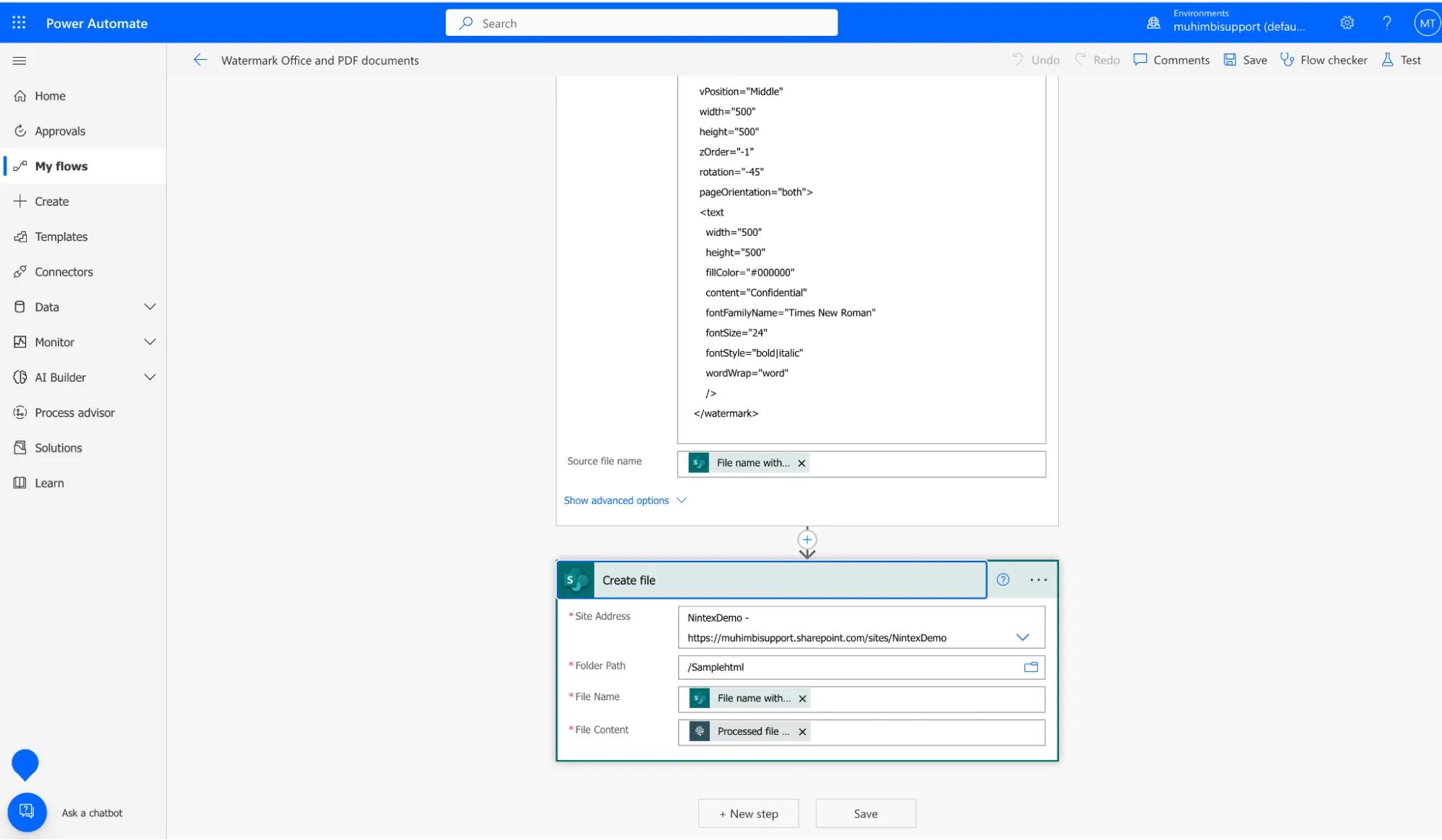Open the folder picker for Folder Path
Image resolution: width=1442 pixels, height=840 pixels.
pos(1030,667)
